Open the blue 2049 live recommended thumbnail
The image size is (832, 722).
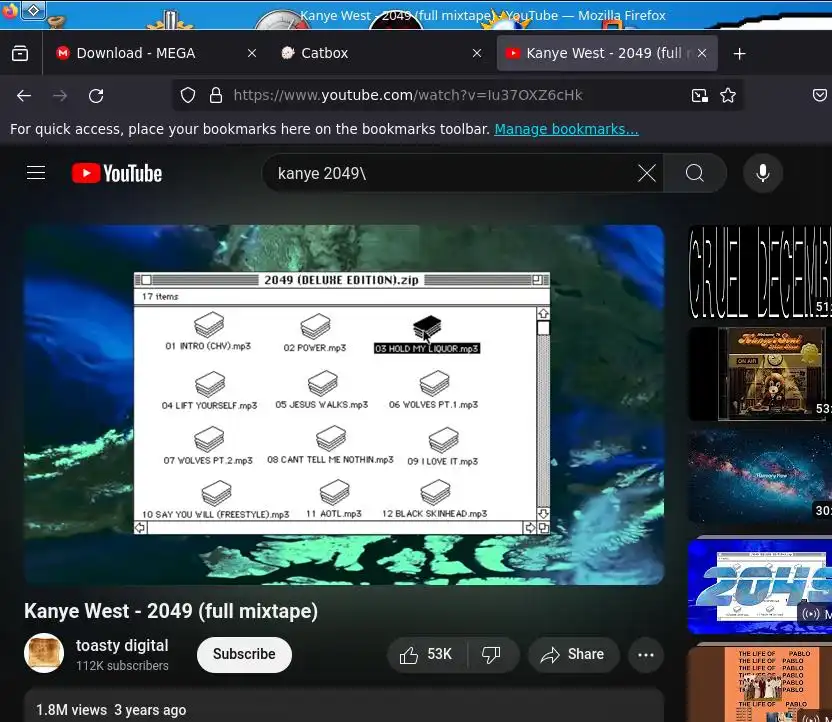760,585
